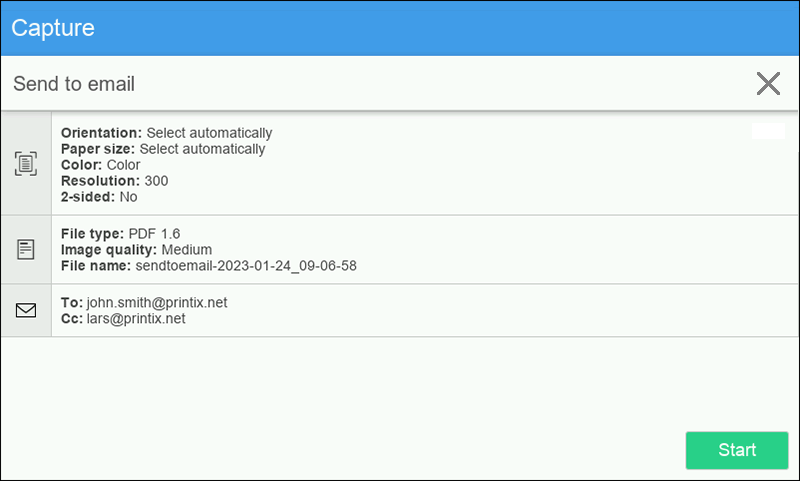Screen dimensions: 800x481
Task: Change File type PDF 1.6
Action: coord(120,234)
